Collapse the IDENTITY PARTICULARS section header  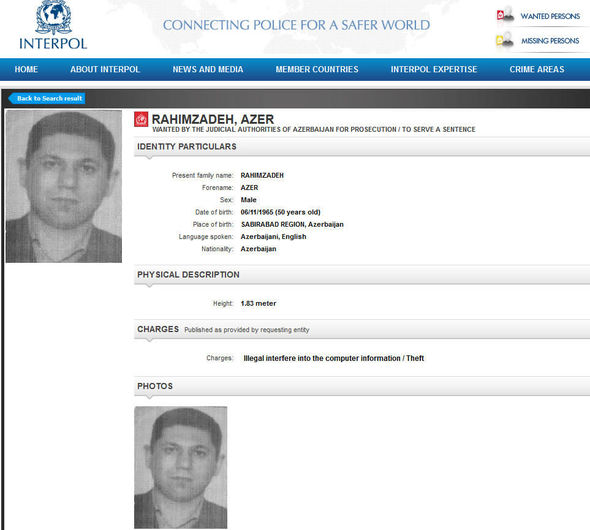362,147
